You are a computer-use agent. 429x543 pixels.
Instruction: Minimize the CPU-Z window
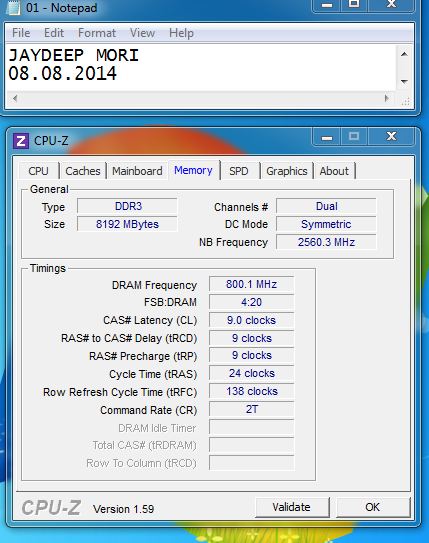tap(327, 137)
